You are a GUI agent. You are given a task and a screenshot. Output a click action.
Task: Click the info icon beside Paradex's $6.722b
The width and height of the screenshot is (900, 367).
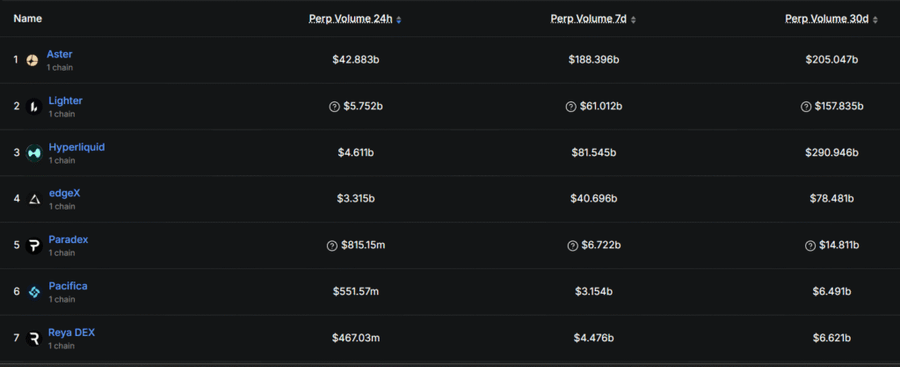coord(572,246)
